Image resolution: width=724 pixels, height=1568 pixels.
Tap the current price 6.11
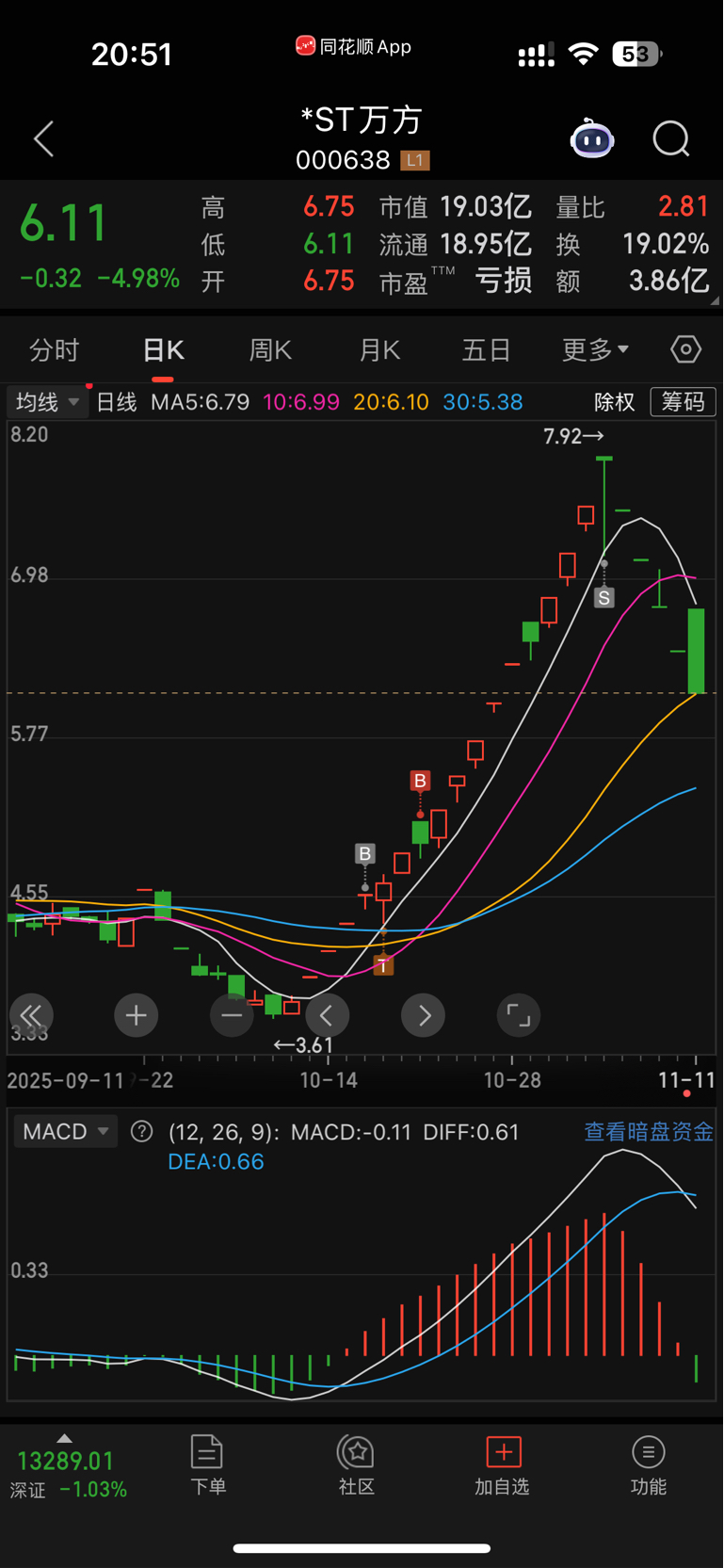tap(63, 224)
